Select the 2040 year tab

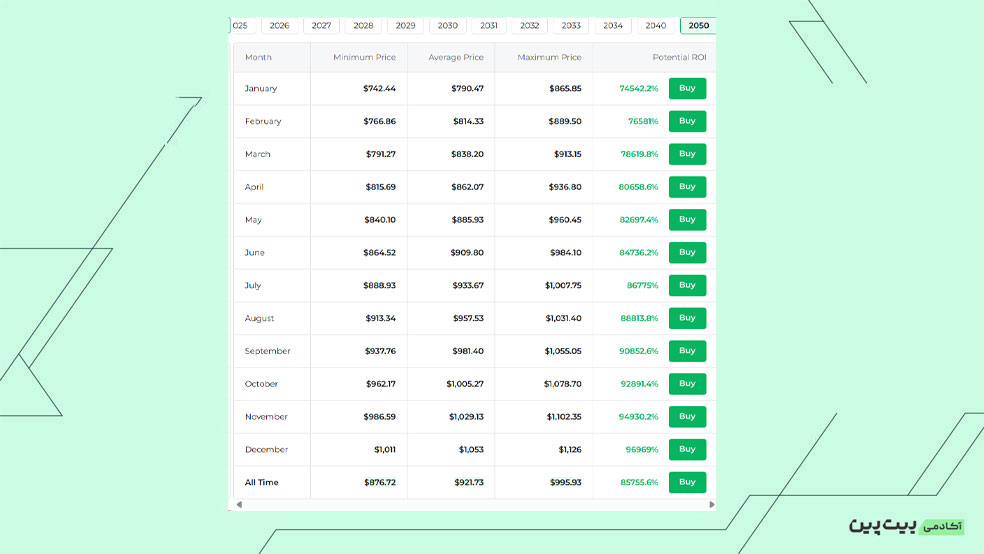(x=656, y=26)
